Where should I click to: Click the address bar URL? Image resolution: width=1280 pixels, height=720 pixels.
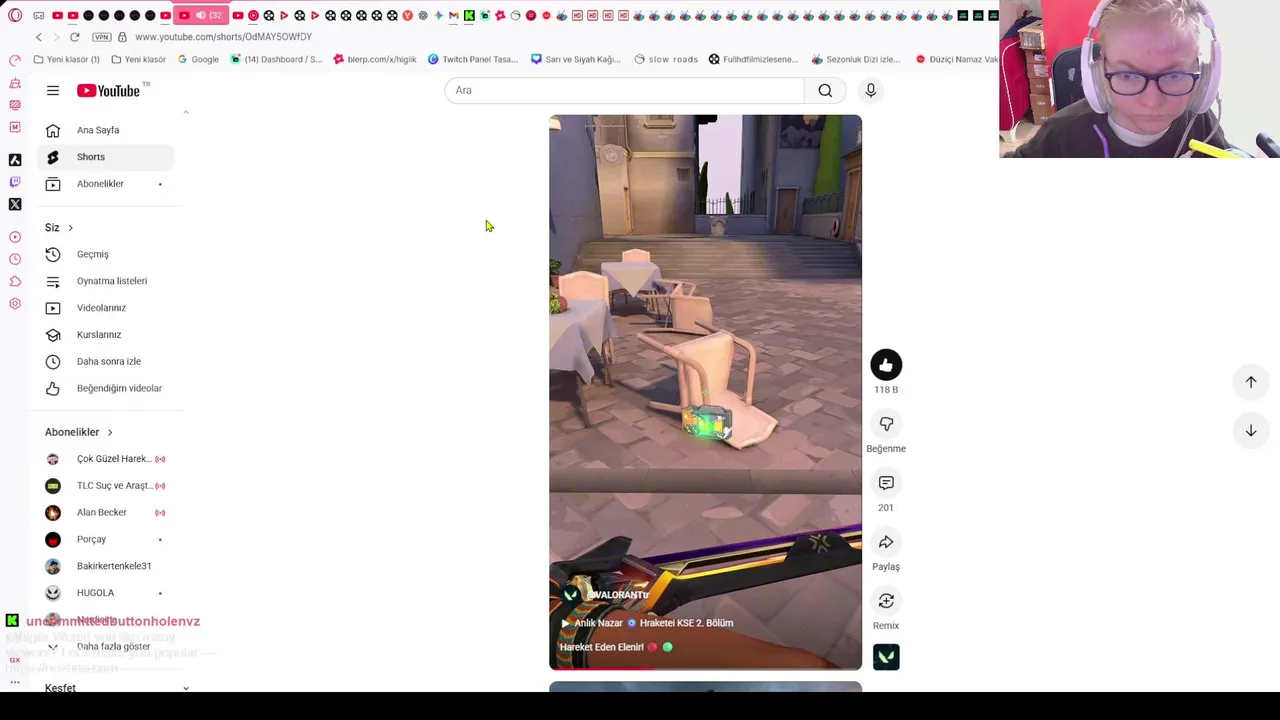tap(223, 37)
